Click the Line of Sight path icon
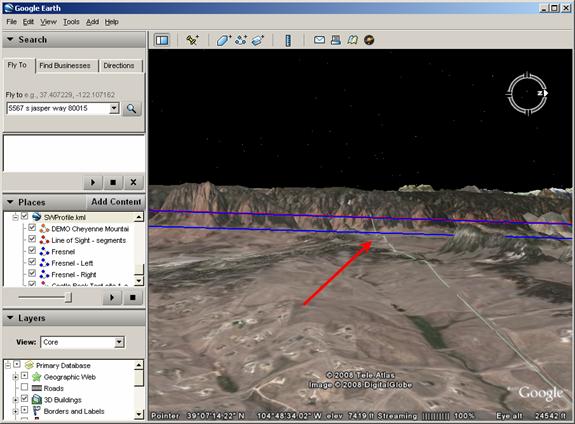The image size is (575, 424). coord(44,240)
